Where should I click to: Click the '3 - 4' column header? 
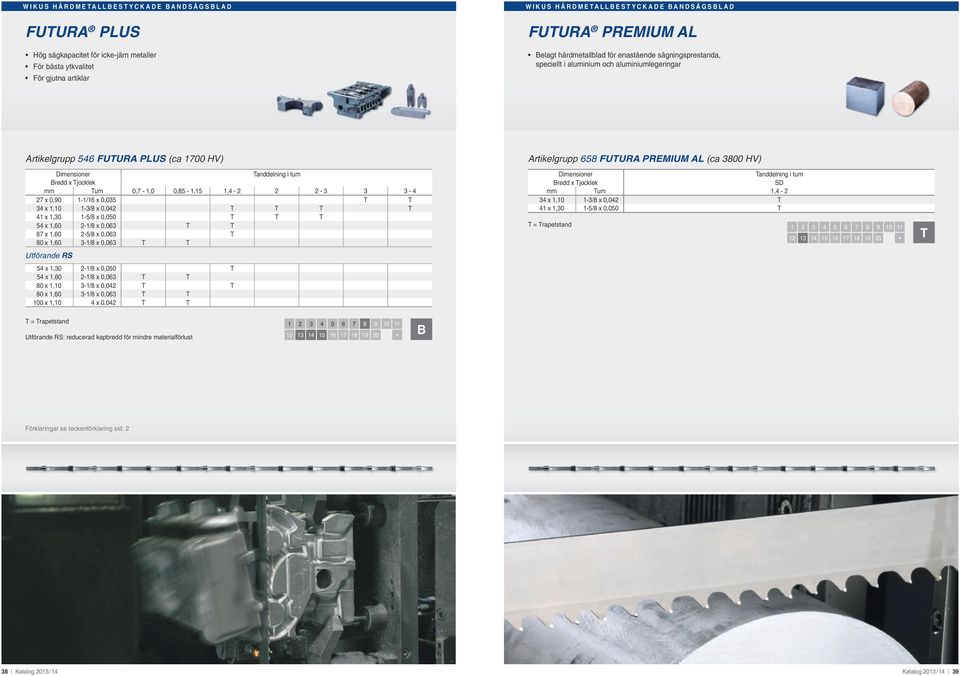(x=410, y=191)
